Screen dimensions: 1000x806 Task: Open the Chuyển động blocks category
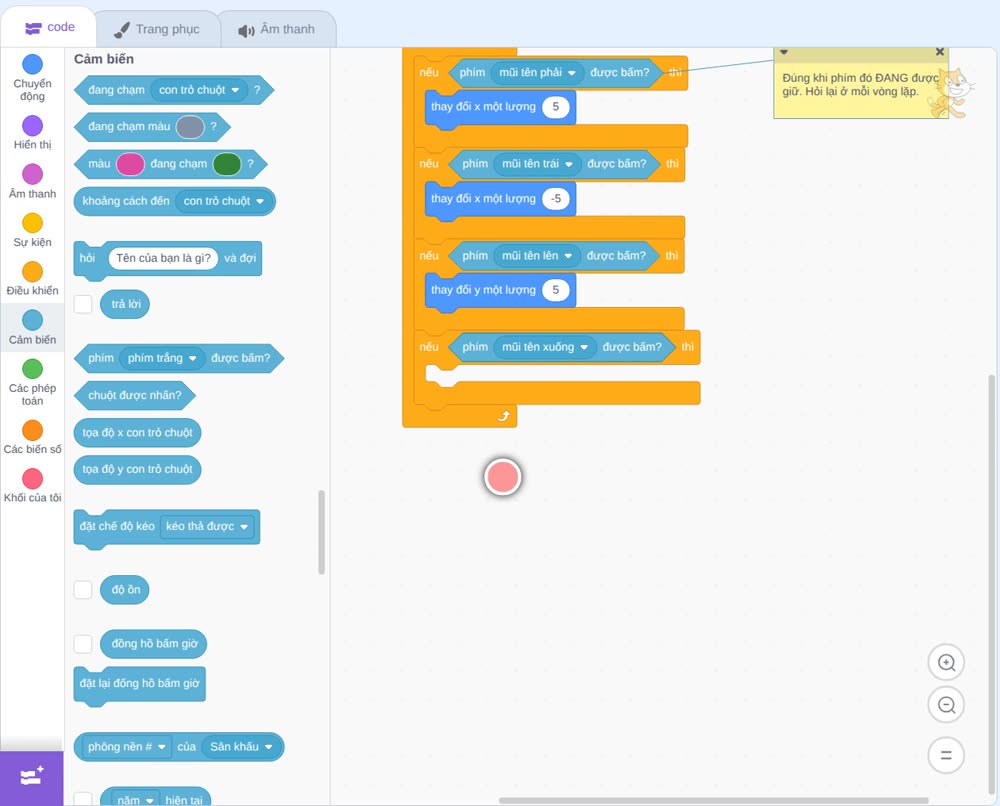(32, 77)
